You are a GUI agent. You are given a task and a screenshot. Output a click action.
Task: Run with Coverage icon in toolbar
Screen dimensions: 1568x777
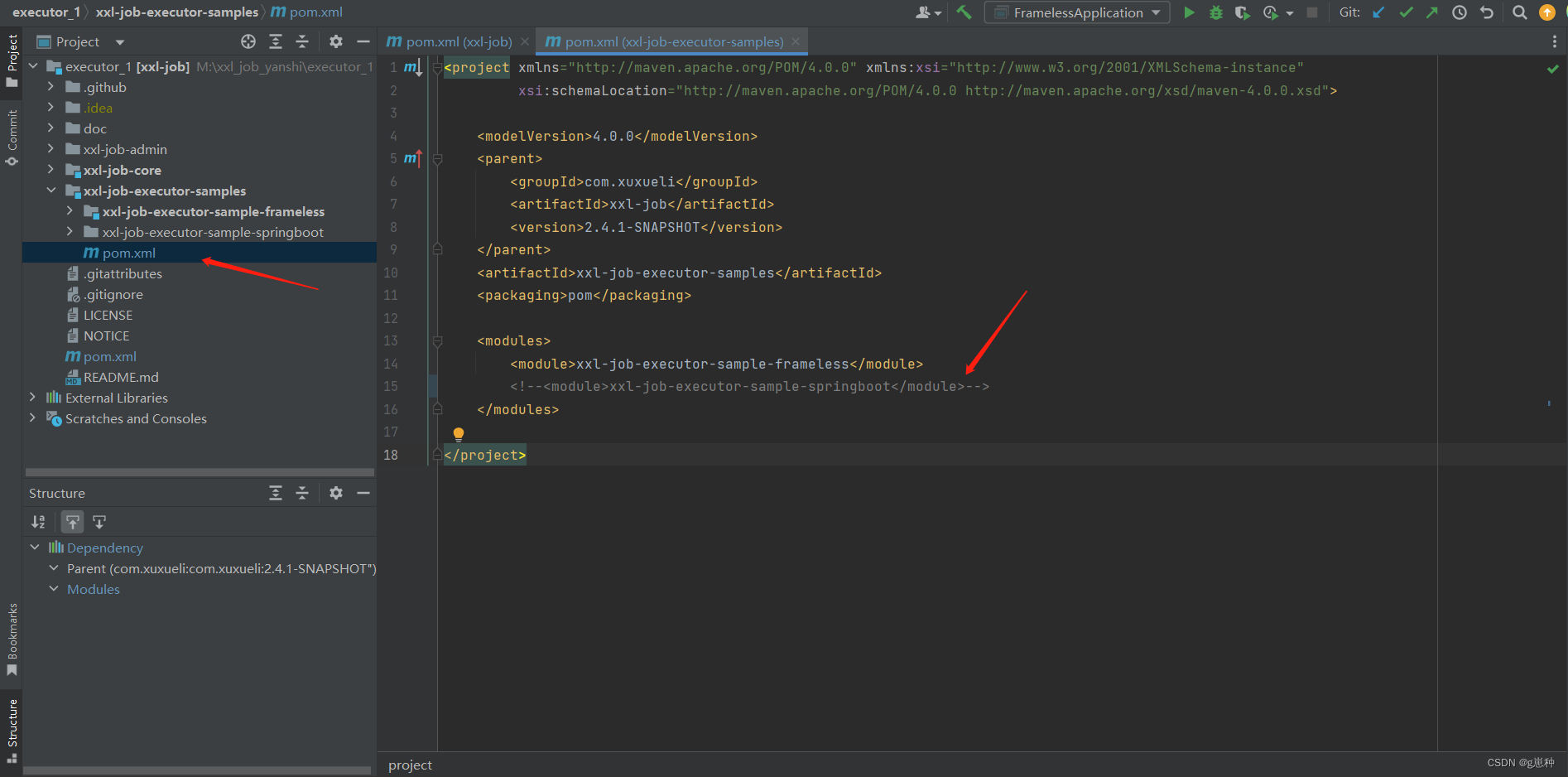click(x=1242, y=12)
